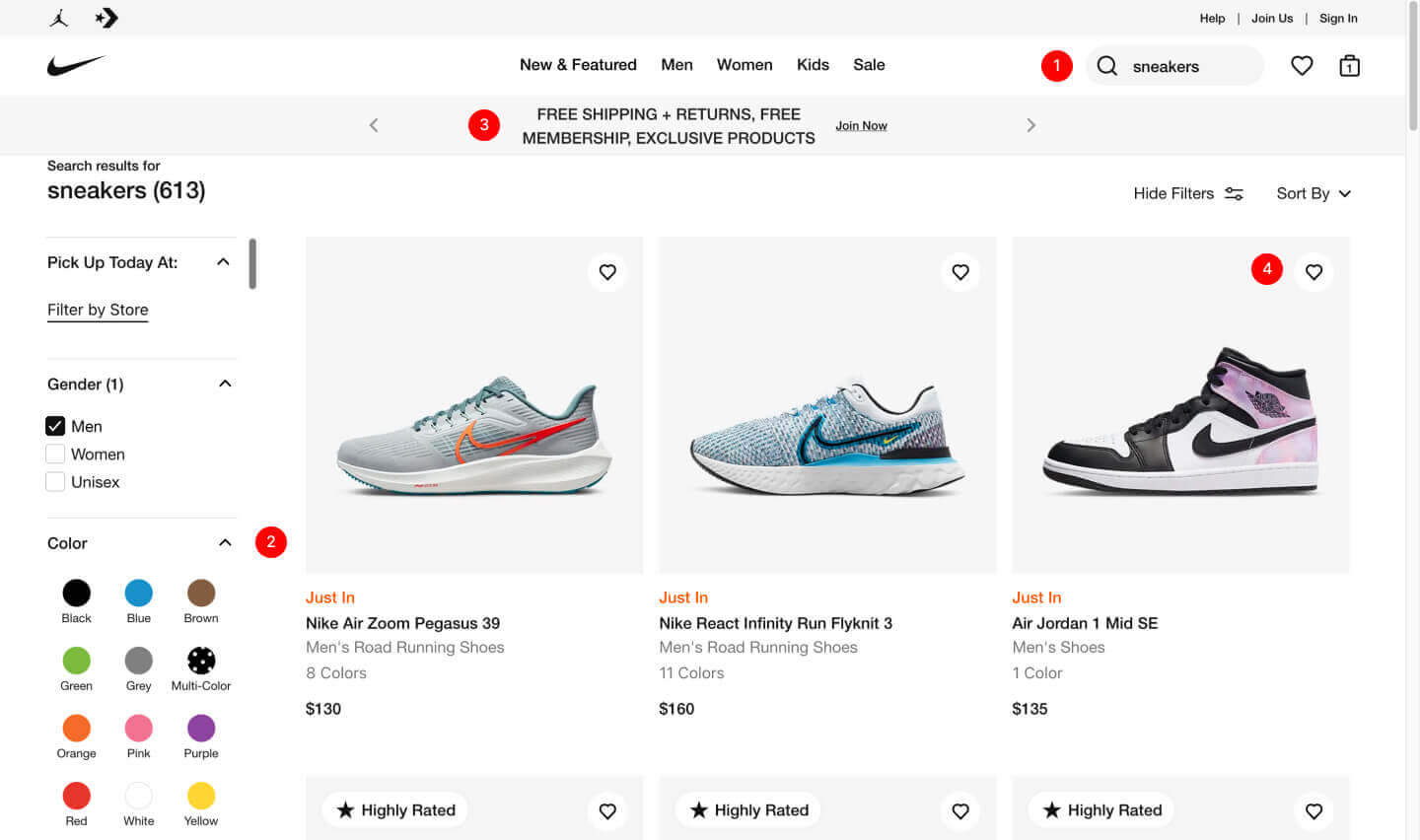Viewport: 1420px width, 840px height.
Task: Open the Air Jordan 1 Mid SE image
Action: 1180,405
